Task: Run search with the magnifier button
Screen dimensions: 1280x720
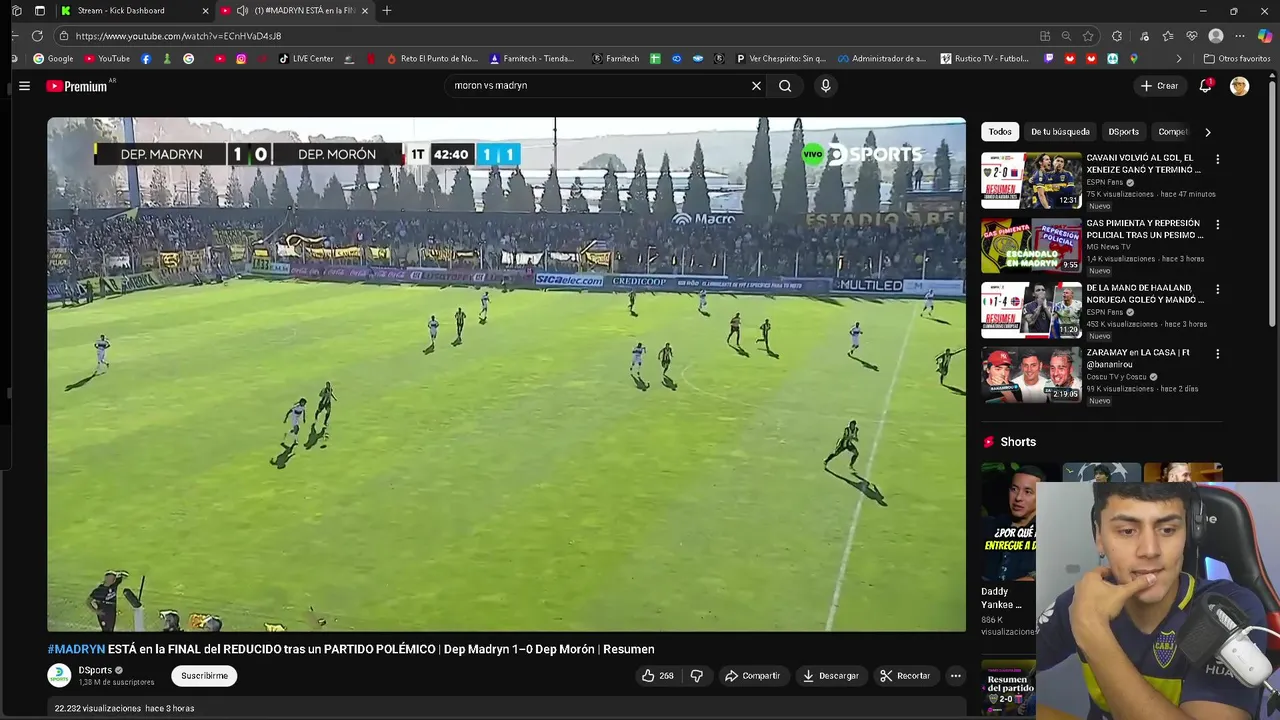Action: point(785,86)
